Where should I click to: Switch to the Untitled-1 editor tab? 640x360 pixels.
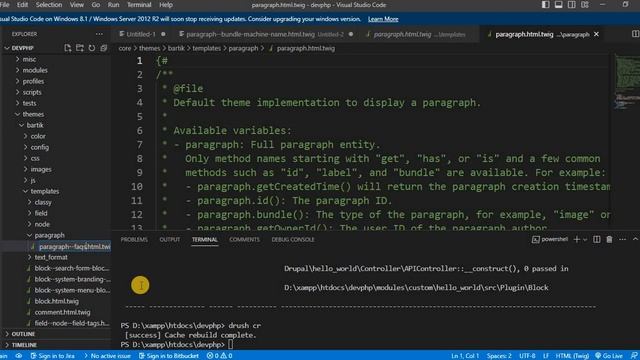(141, 34)
